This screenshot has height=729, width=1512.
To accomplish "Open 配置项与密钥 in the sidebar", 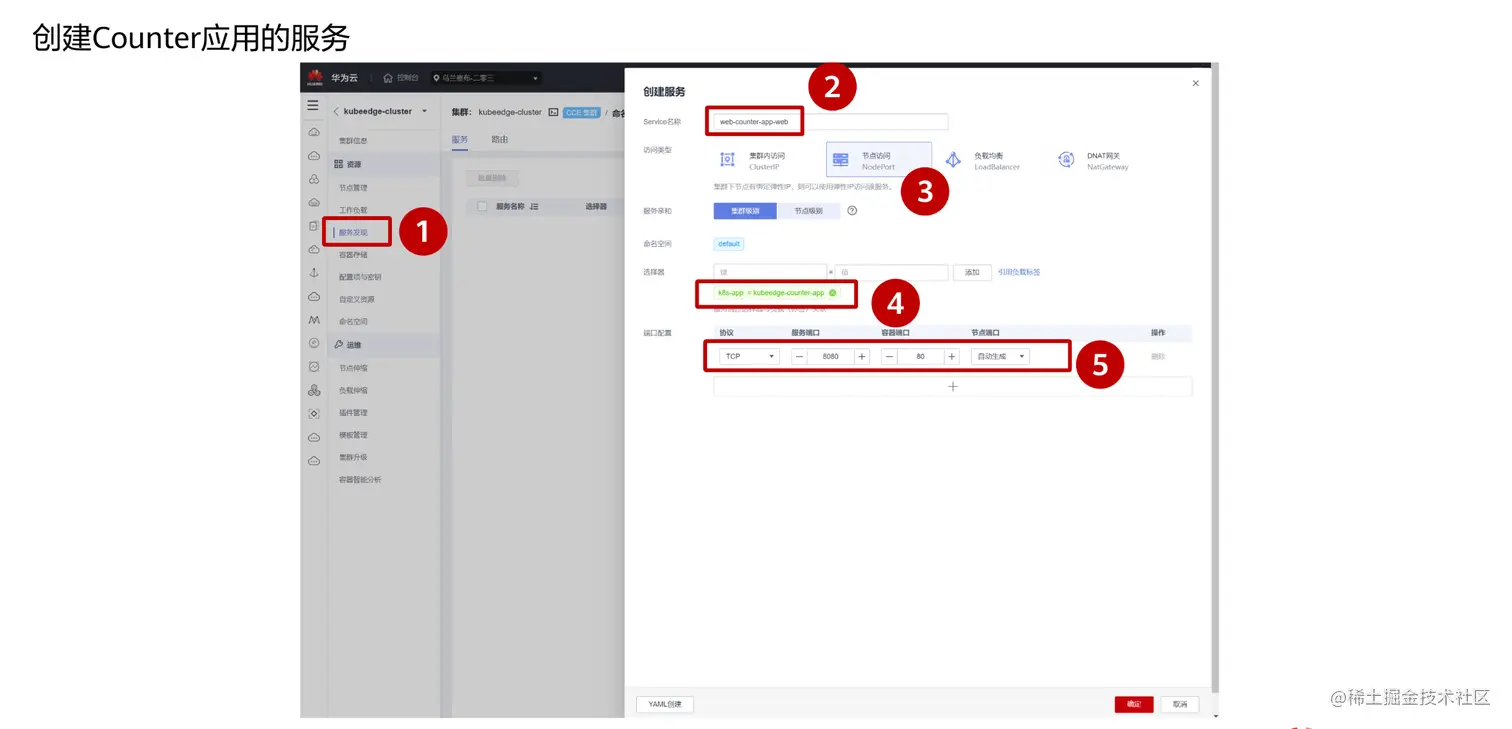I will pyautogui.click(x=360, y=277).
